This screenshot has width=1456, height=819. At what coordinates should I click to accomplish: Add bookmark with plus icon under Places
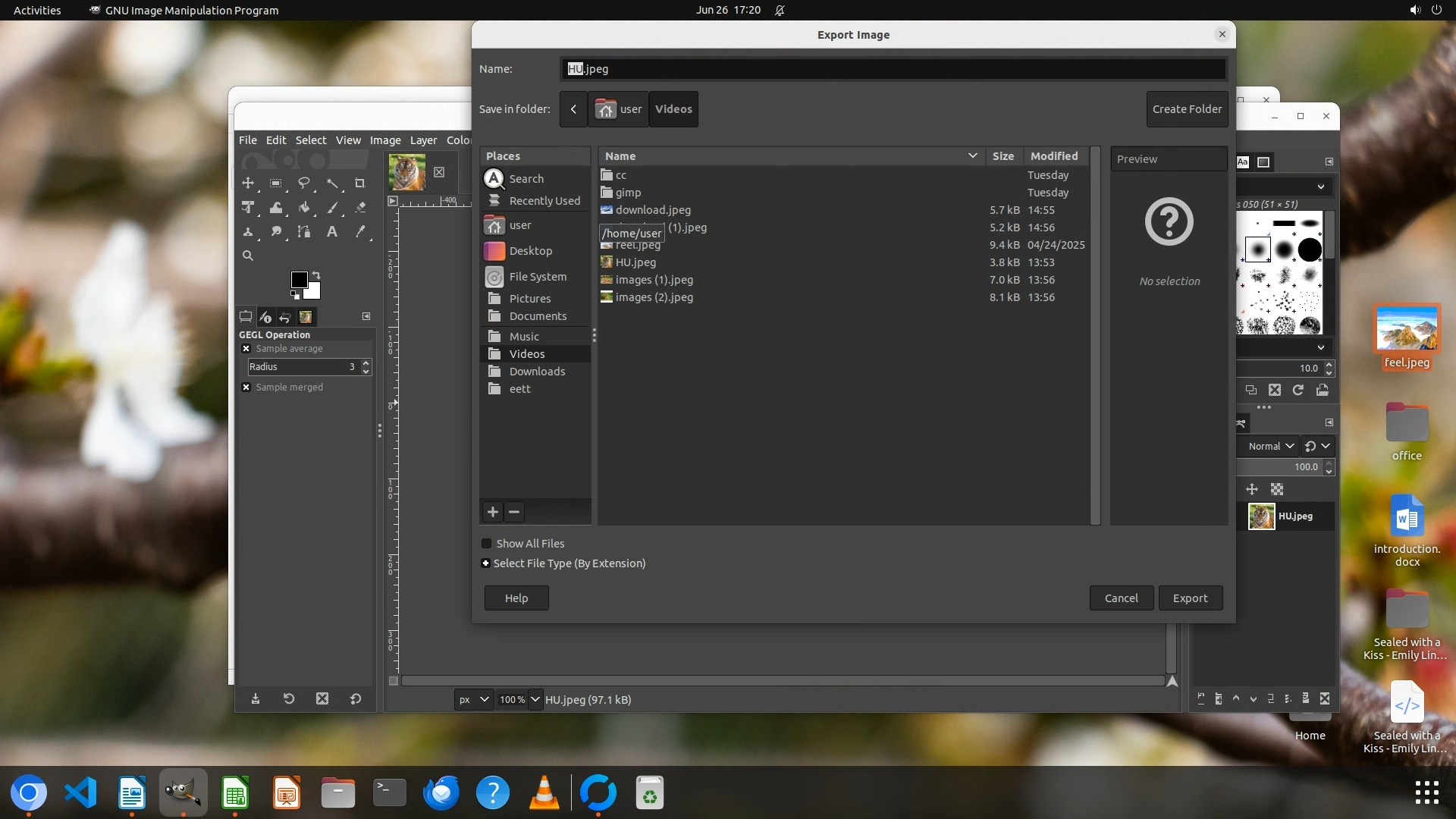click(493, 512)
